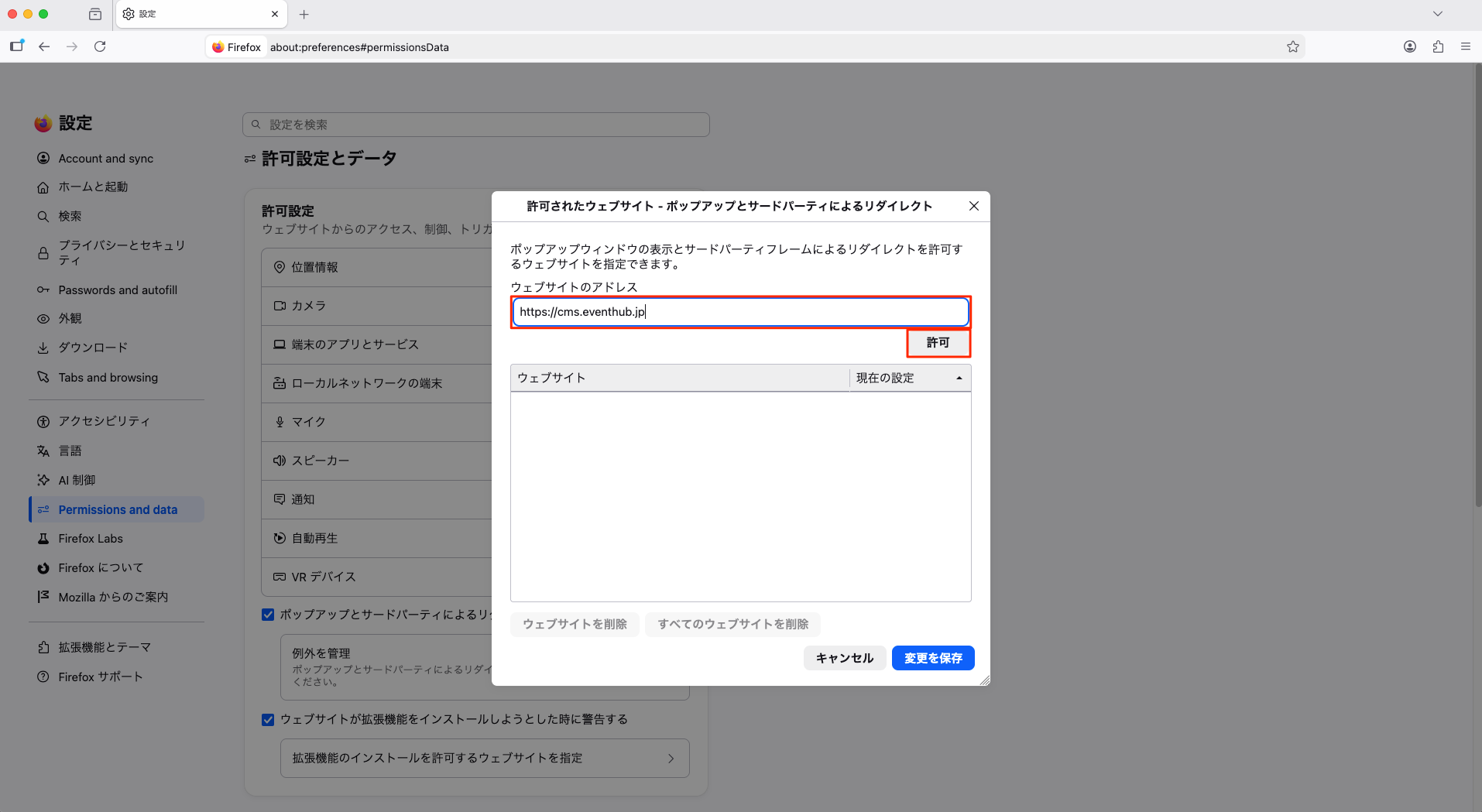
Task: Click the Firefox identity badge in the address bar
Action: click(237, 47)
